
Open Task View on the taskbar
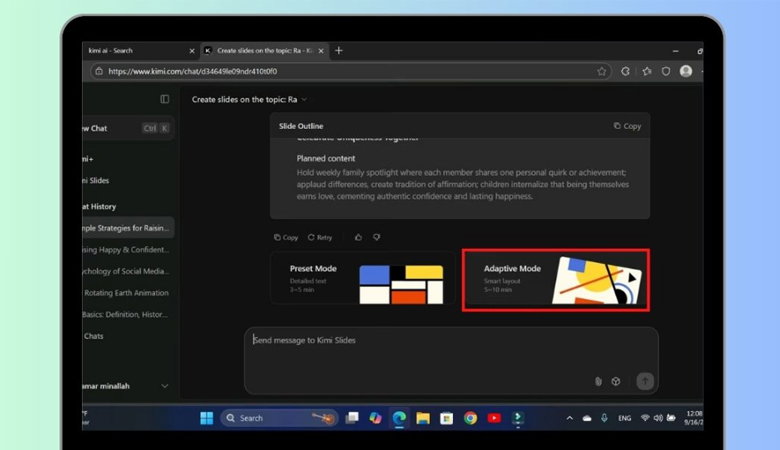[352, 418]
